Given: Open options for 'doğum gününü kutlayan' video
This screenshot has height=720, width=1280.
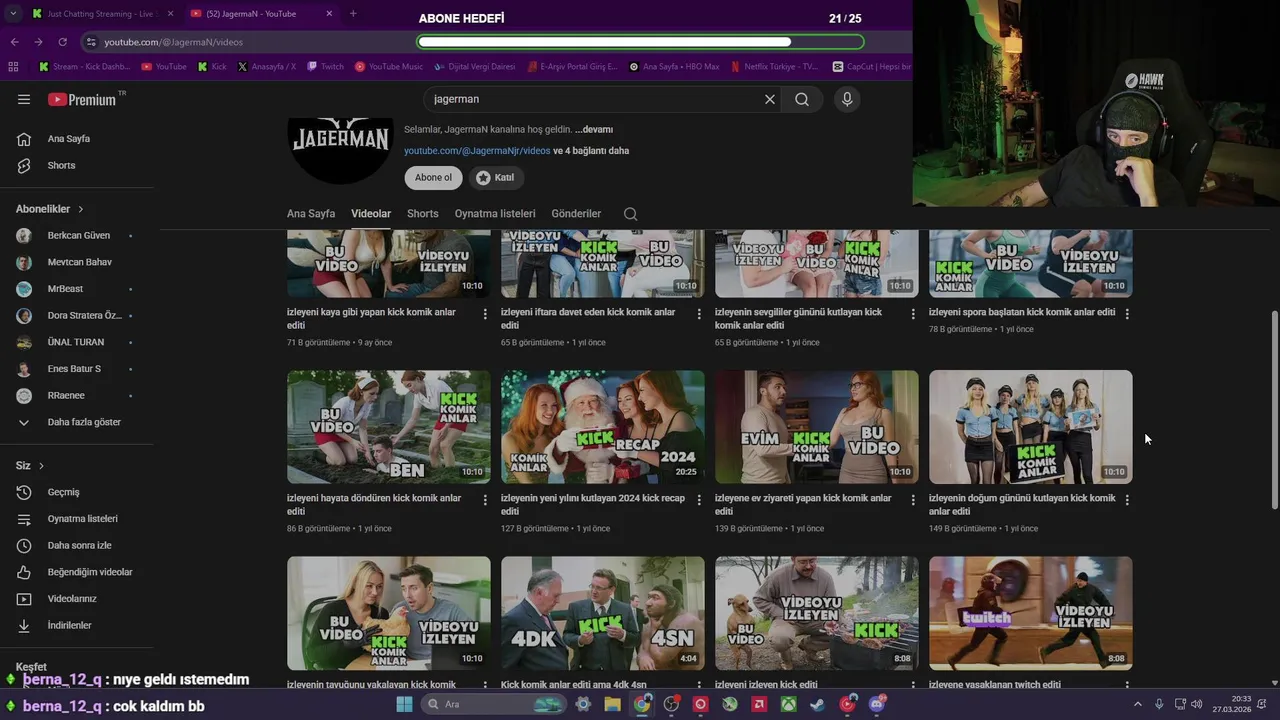Looking at the screenshot, I should [1127, 500].
